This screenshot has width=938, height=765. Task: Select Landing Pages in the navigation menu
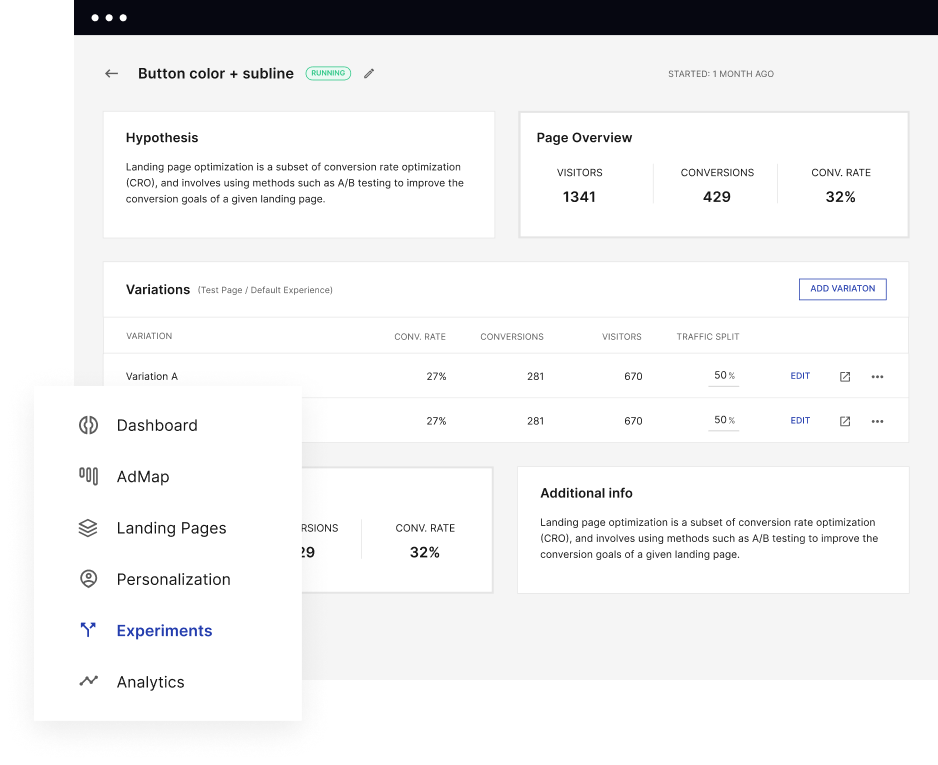click(170, 527)
